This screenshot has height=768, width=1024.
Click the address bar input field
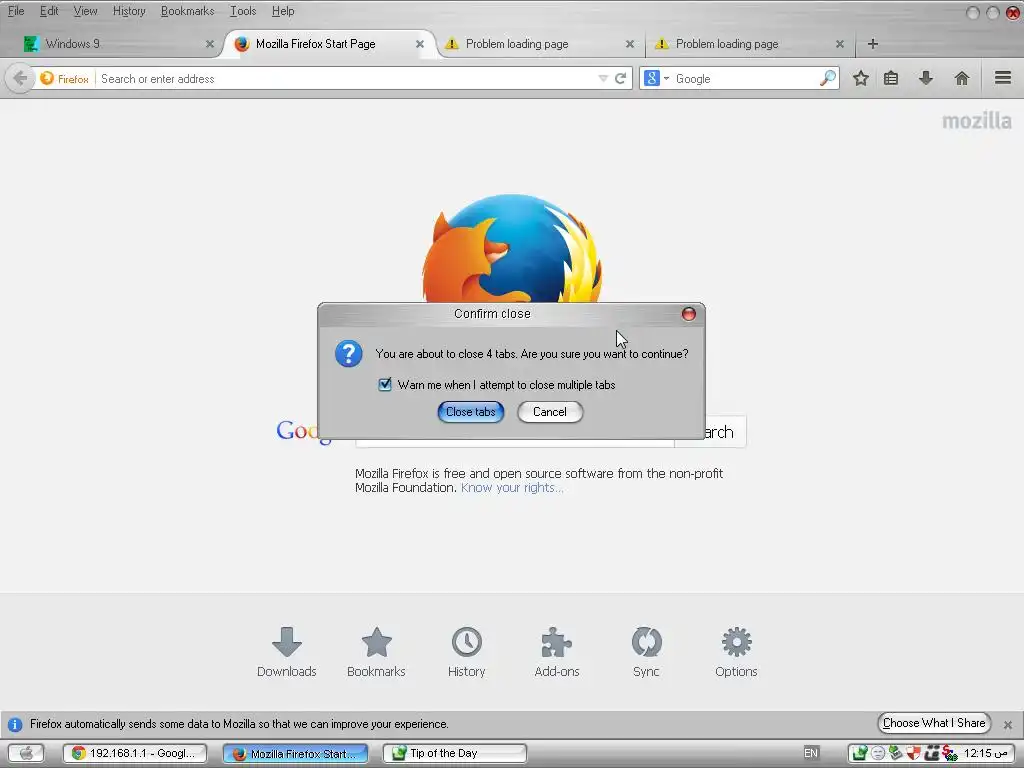(x=346, y=78)
